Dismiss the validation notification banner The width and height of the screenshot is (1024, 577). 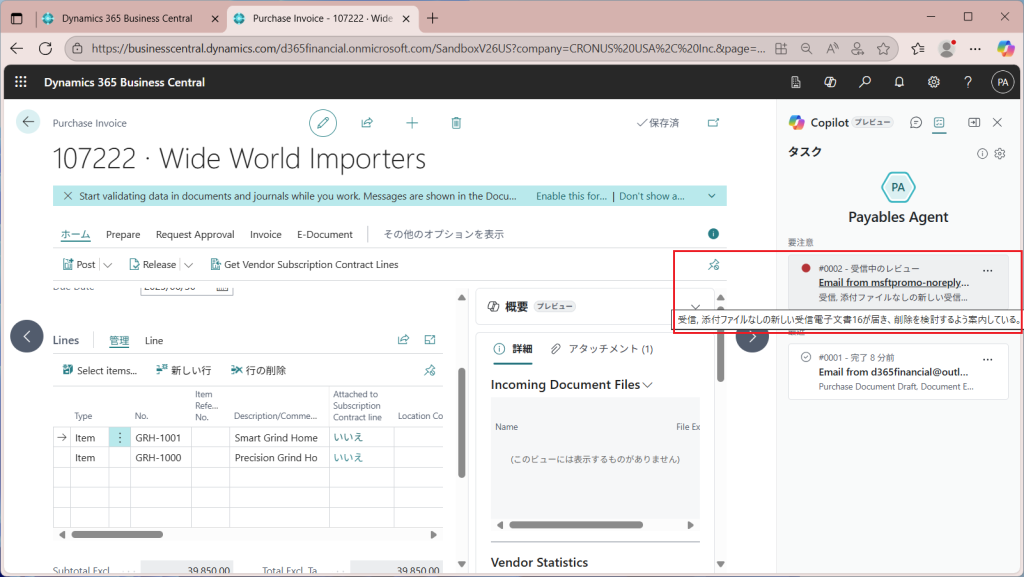click(67, 196)
